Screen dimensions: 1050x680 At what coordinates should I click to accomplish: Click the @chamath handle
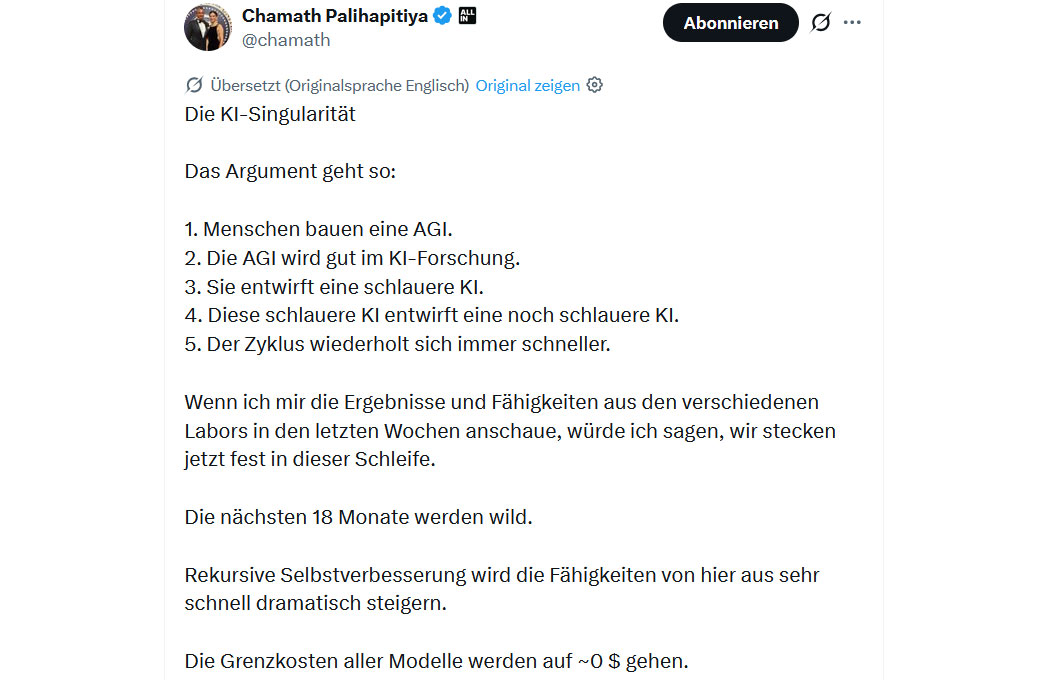tap(286, 40)
